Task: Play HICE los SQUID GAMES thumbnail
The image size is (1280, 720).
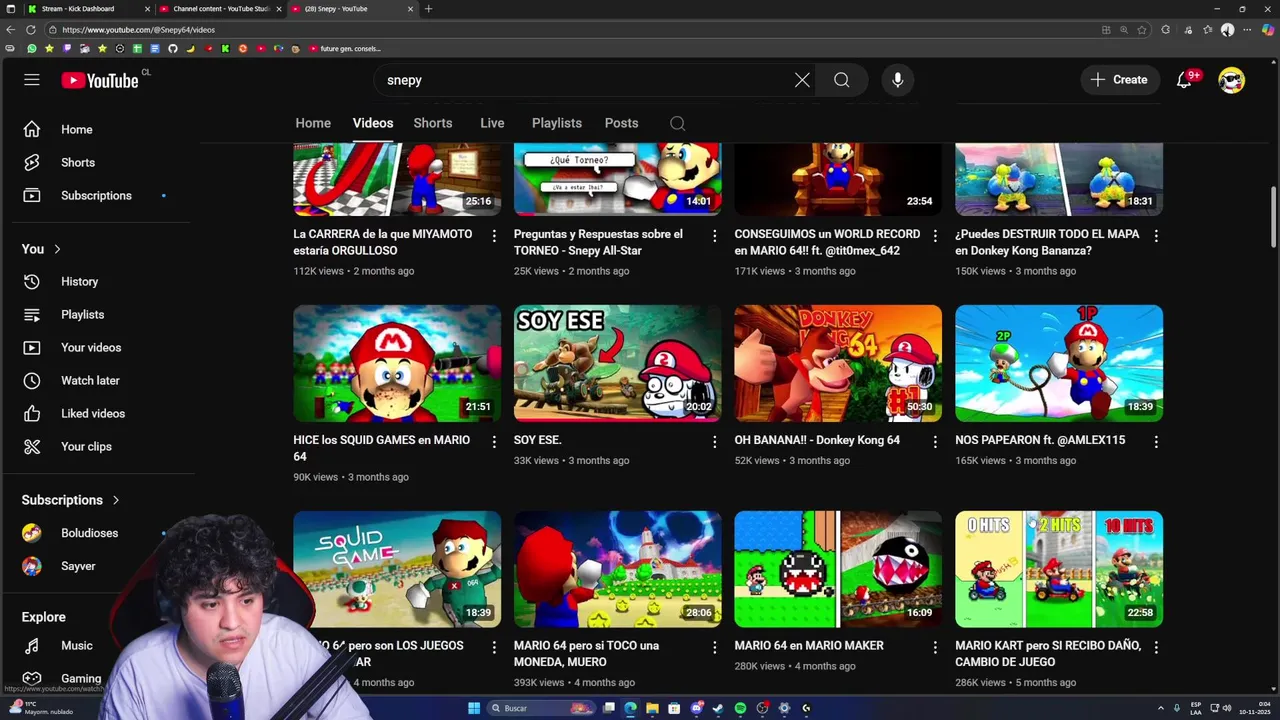Action: 397,363
